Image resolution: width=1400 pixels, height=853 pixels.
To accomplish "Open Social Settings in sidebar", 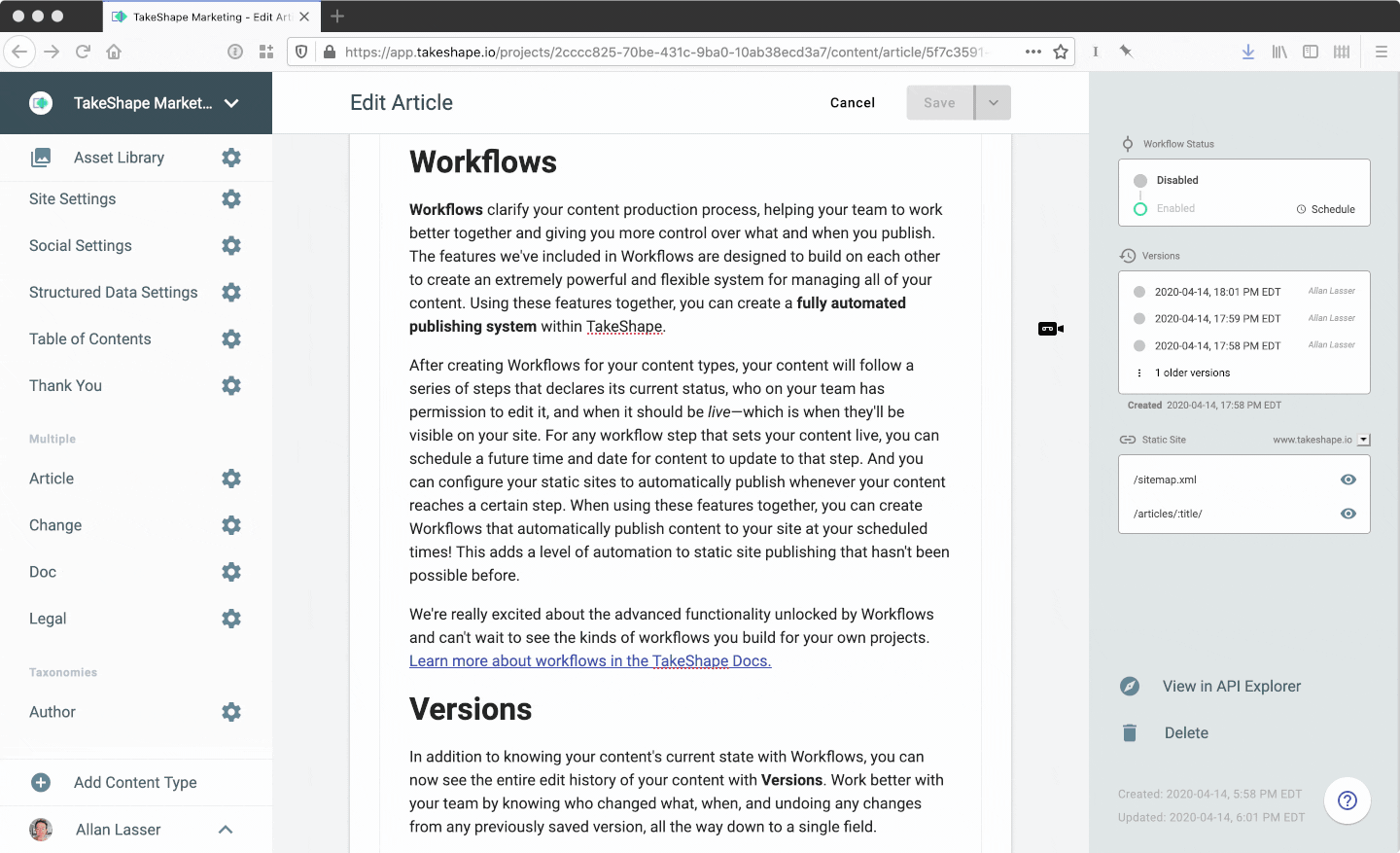I will pos(81,245).
